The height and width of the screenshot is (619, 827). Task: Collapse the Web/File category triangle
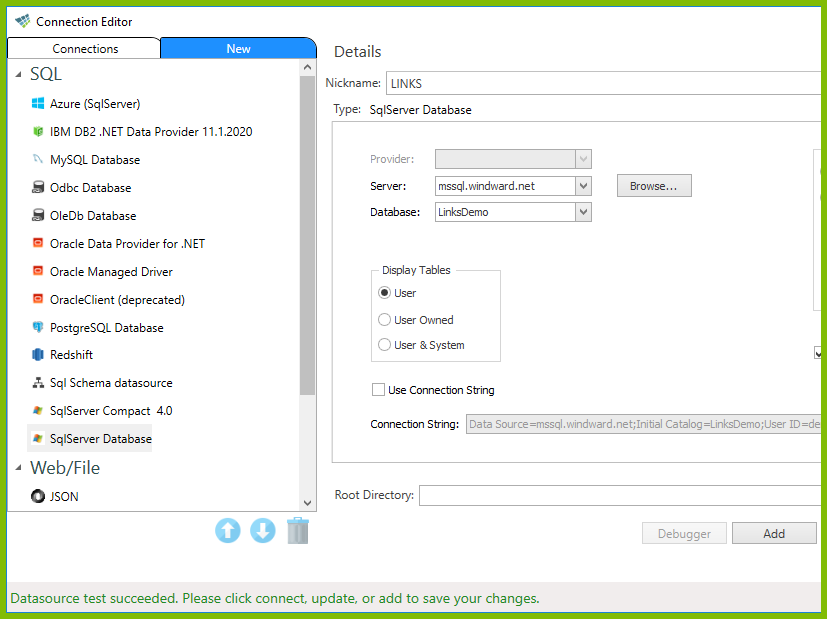coord(18,467)
